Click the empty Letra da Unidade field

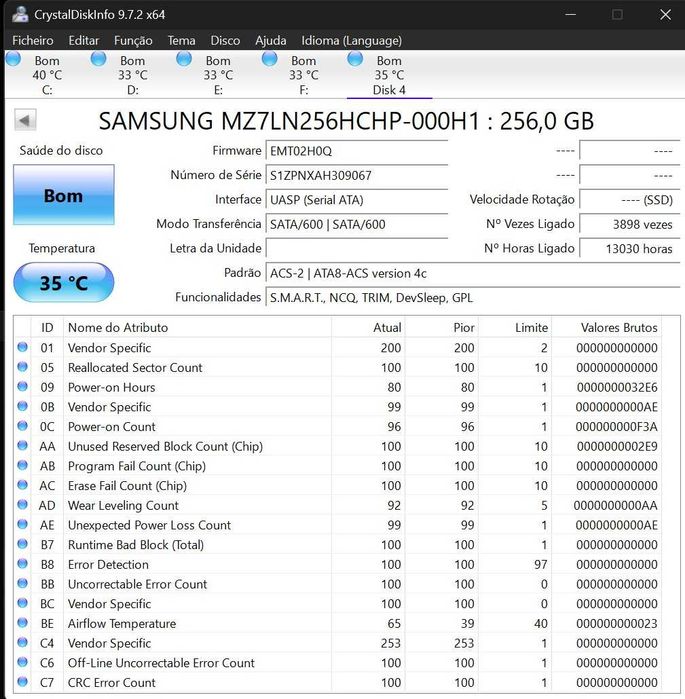[x=357, y=248]
